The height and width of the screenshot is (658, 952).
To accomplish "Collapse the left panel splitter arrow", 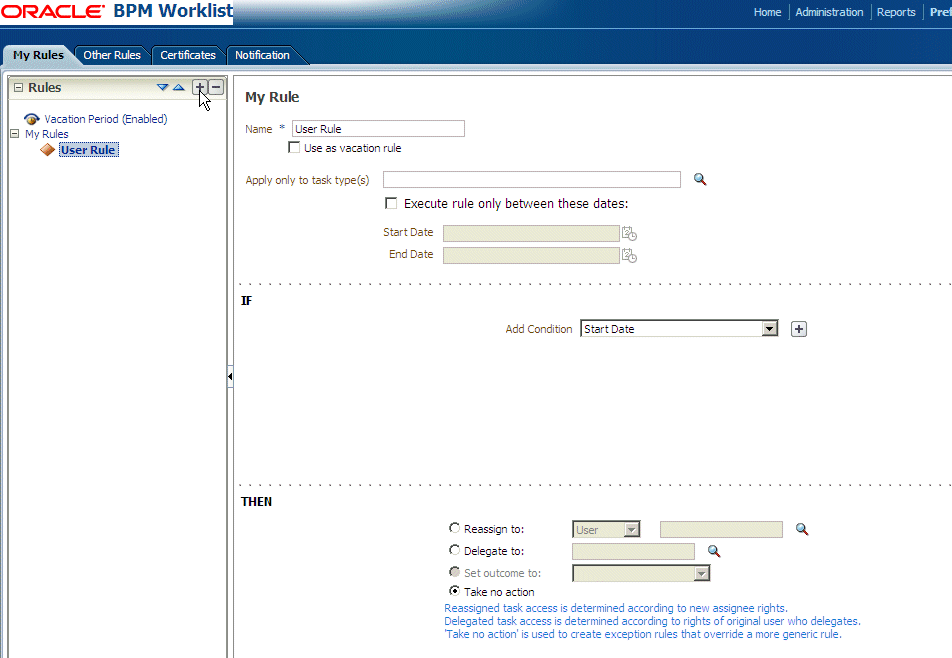I will [230, 376].
